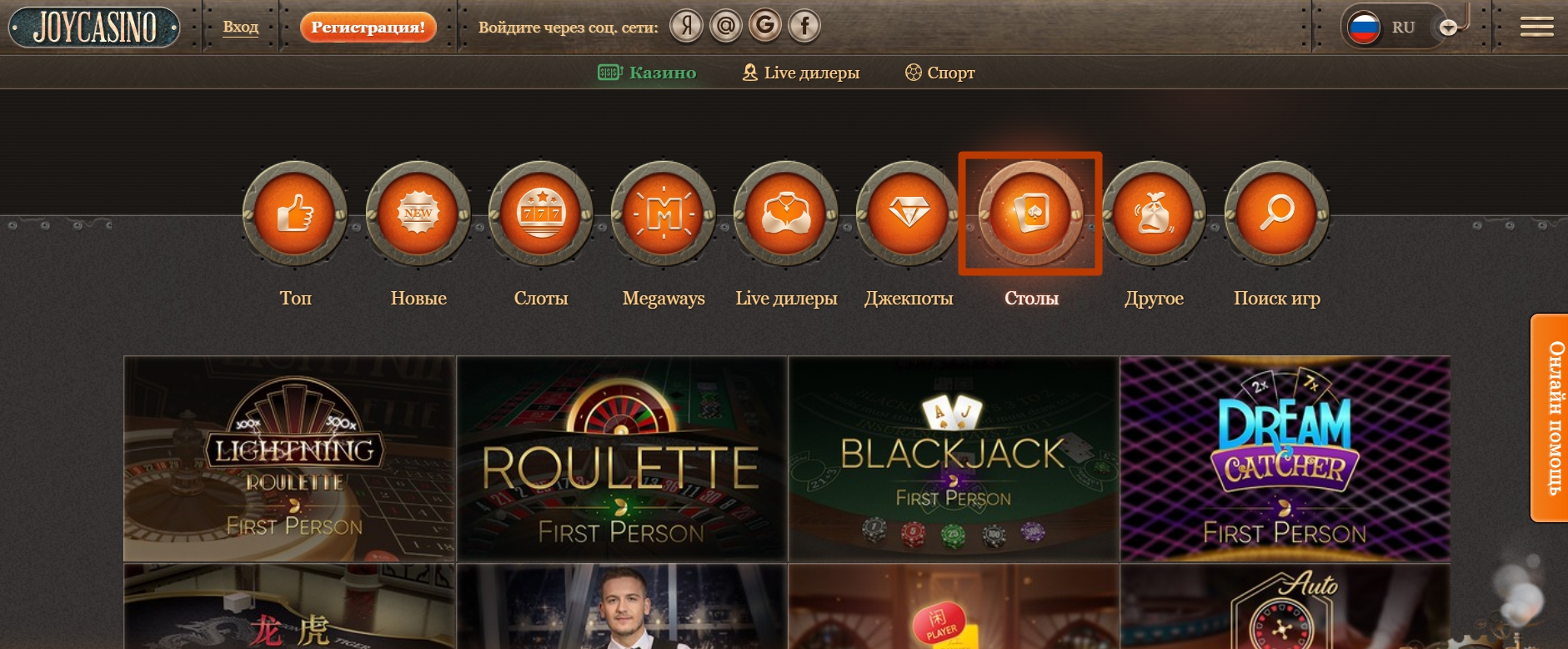This screenshot has height=649, width=1568.
Task: Switch to the Спорт section tab
Action: (940, 73)
